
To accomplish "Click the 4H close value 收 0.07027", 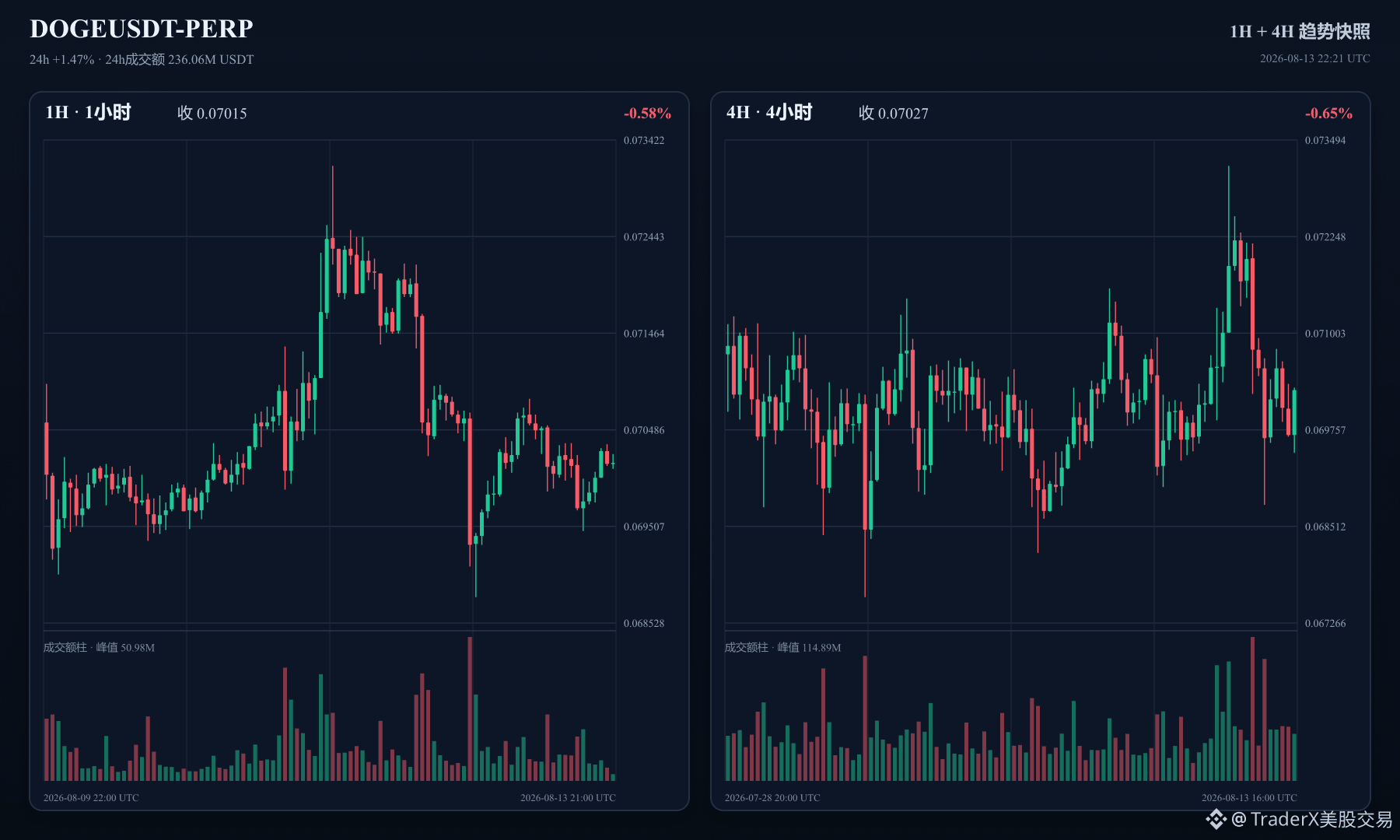I will point(893,114).
